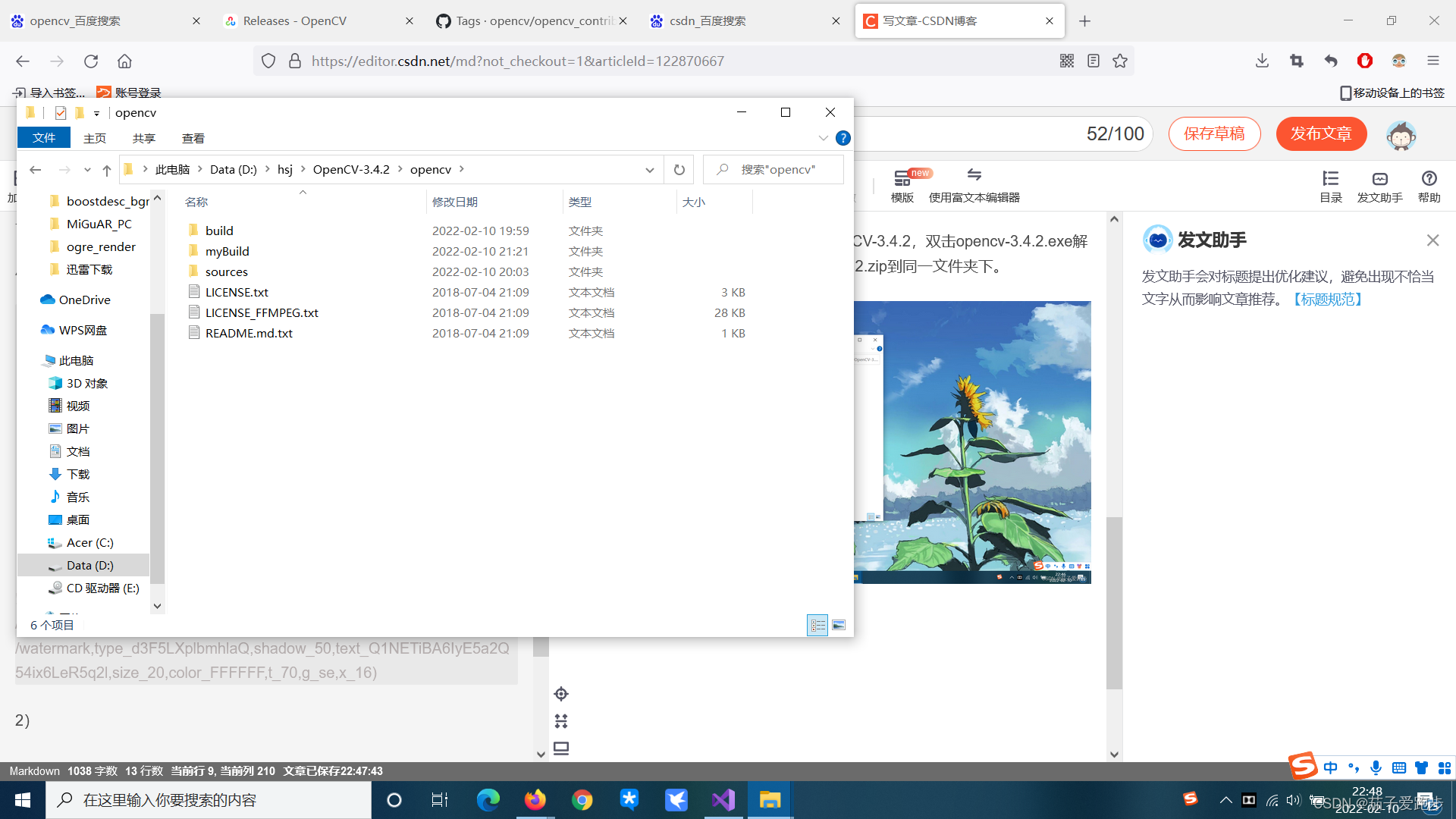The height and width of the screenshot is (819, 1456).
Task: Show hidden system tray icons arrow
Action: pyautogui.click(x=1225, y=800)
